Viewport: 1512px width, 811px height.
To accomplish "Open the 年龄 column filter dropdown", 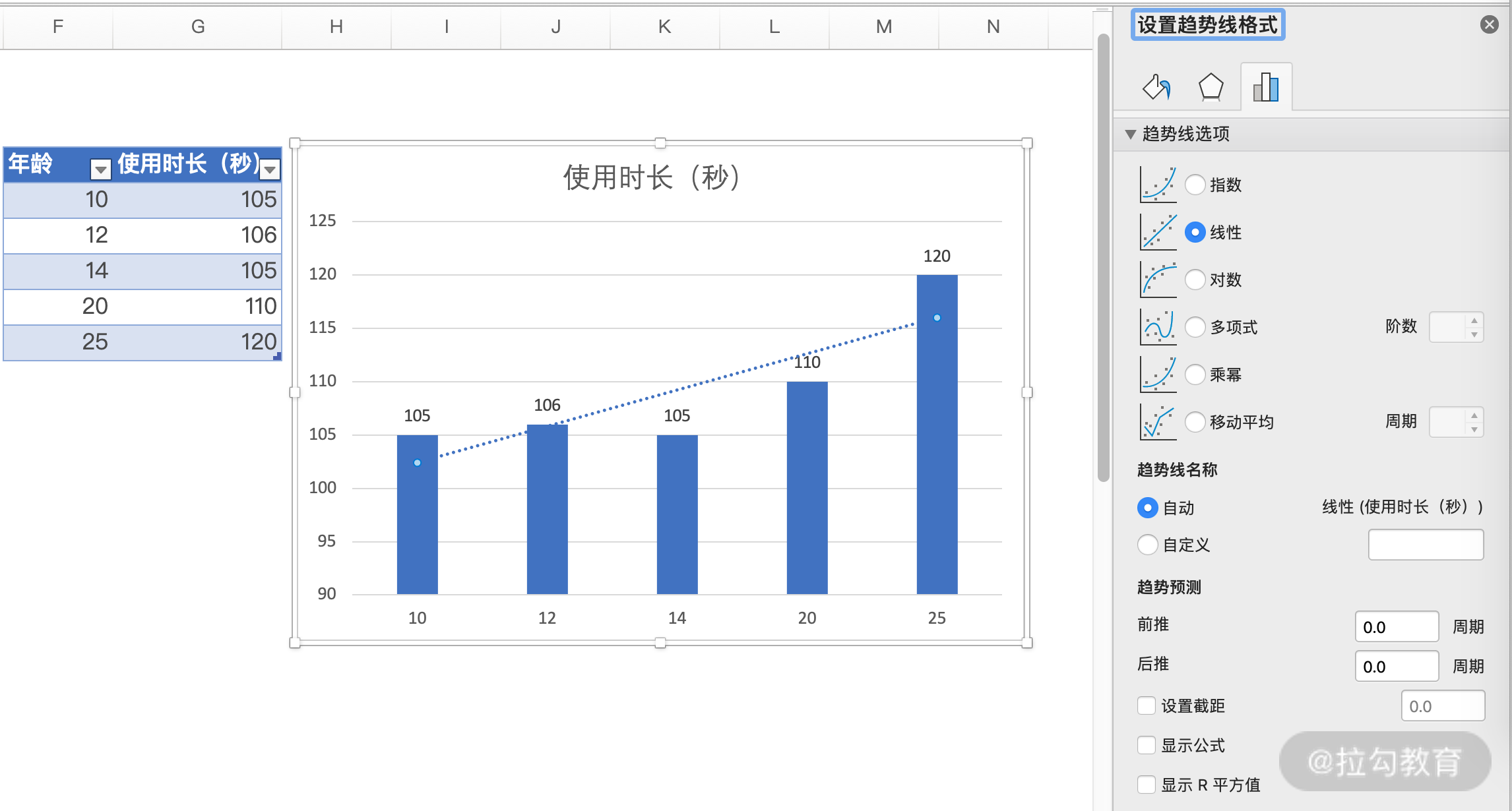I will click(100, 169).
